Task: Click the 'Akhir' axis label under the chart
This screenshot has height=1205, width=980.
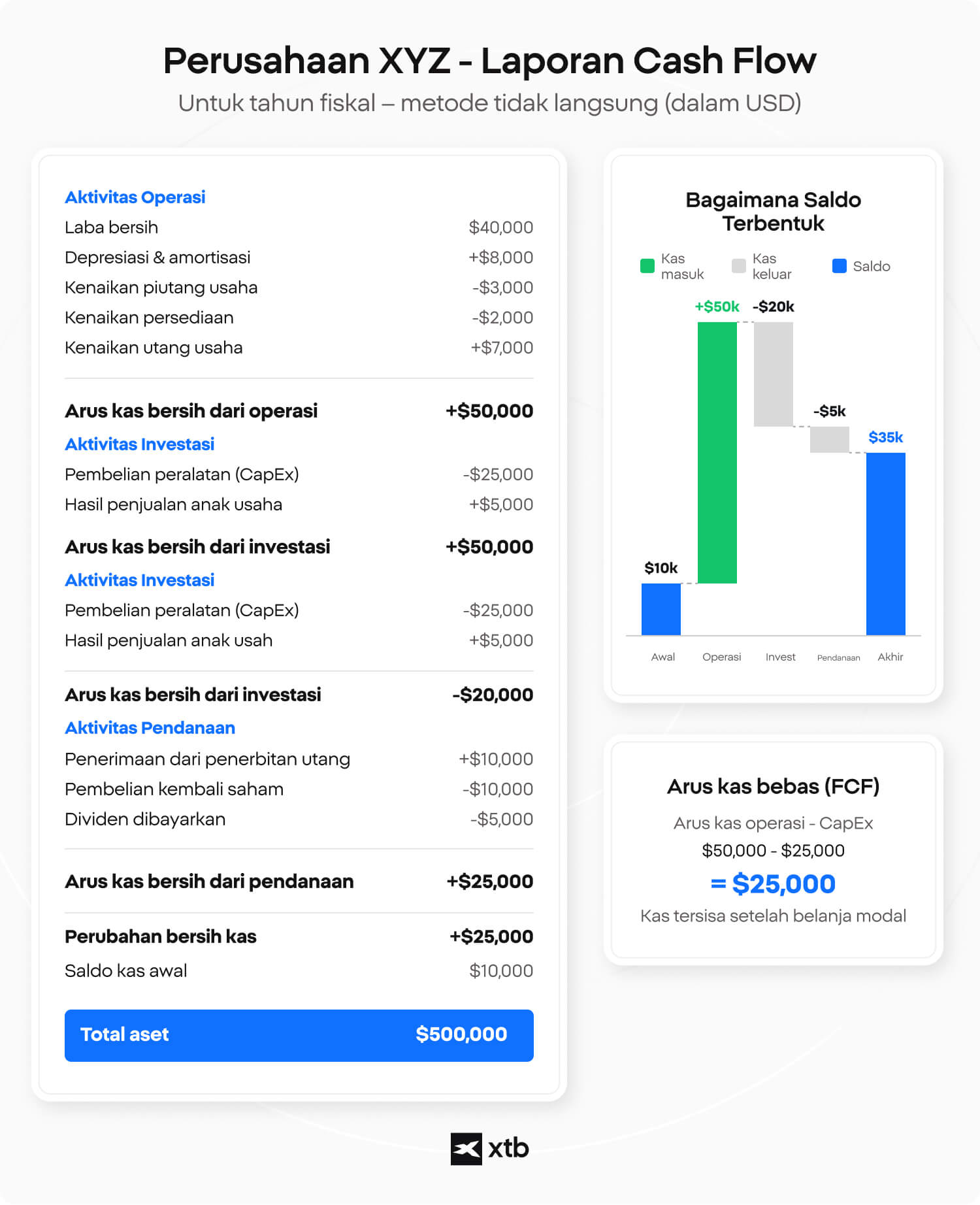Action: [890, 657]
